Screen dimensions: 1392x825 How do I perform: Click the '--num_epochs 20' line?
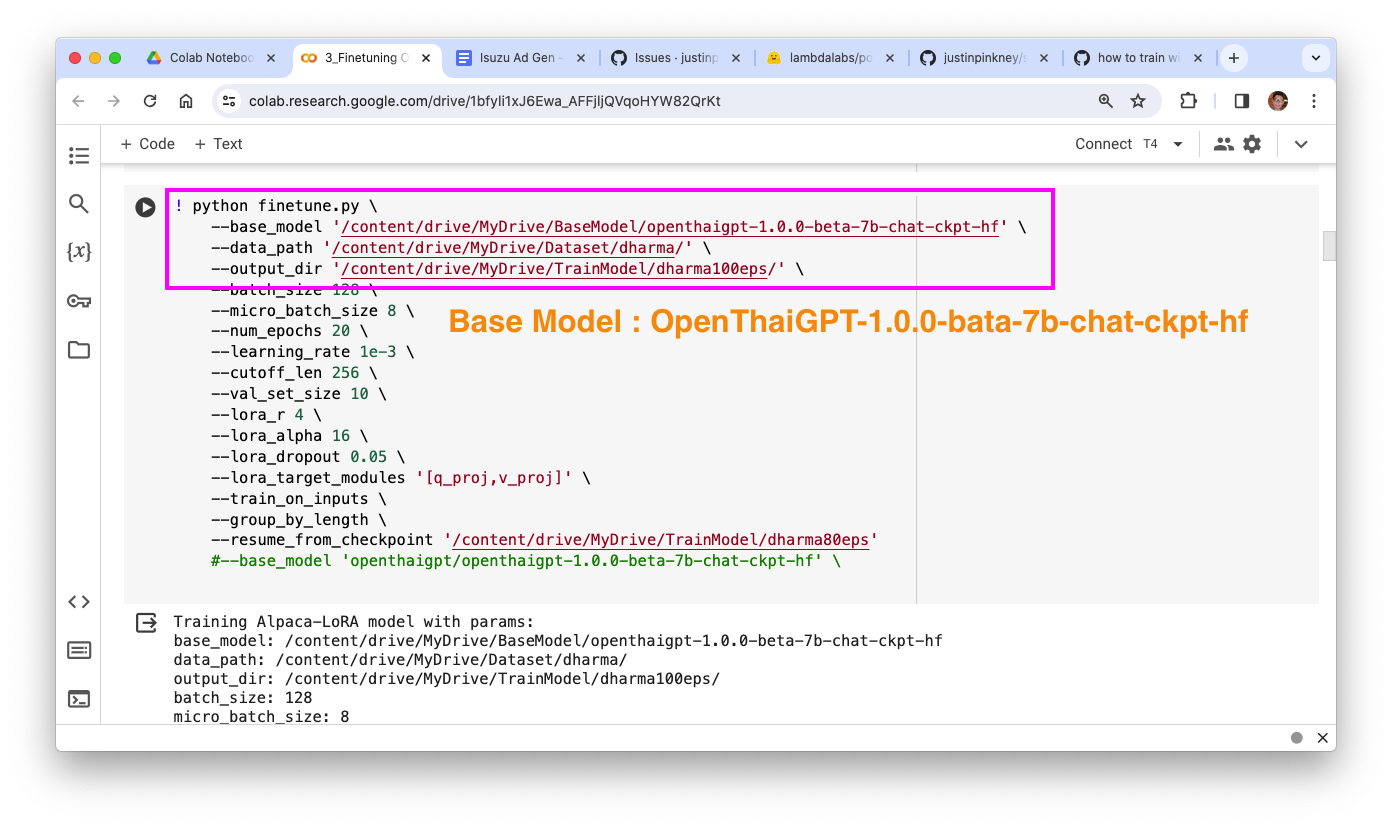(289, 331)
